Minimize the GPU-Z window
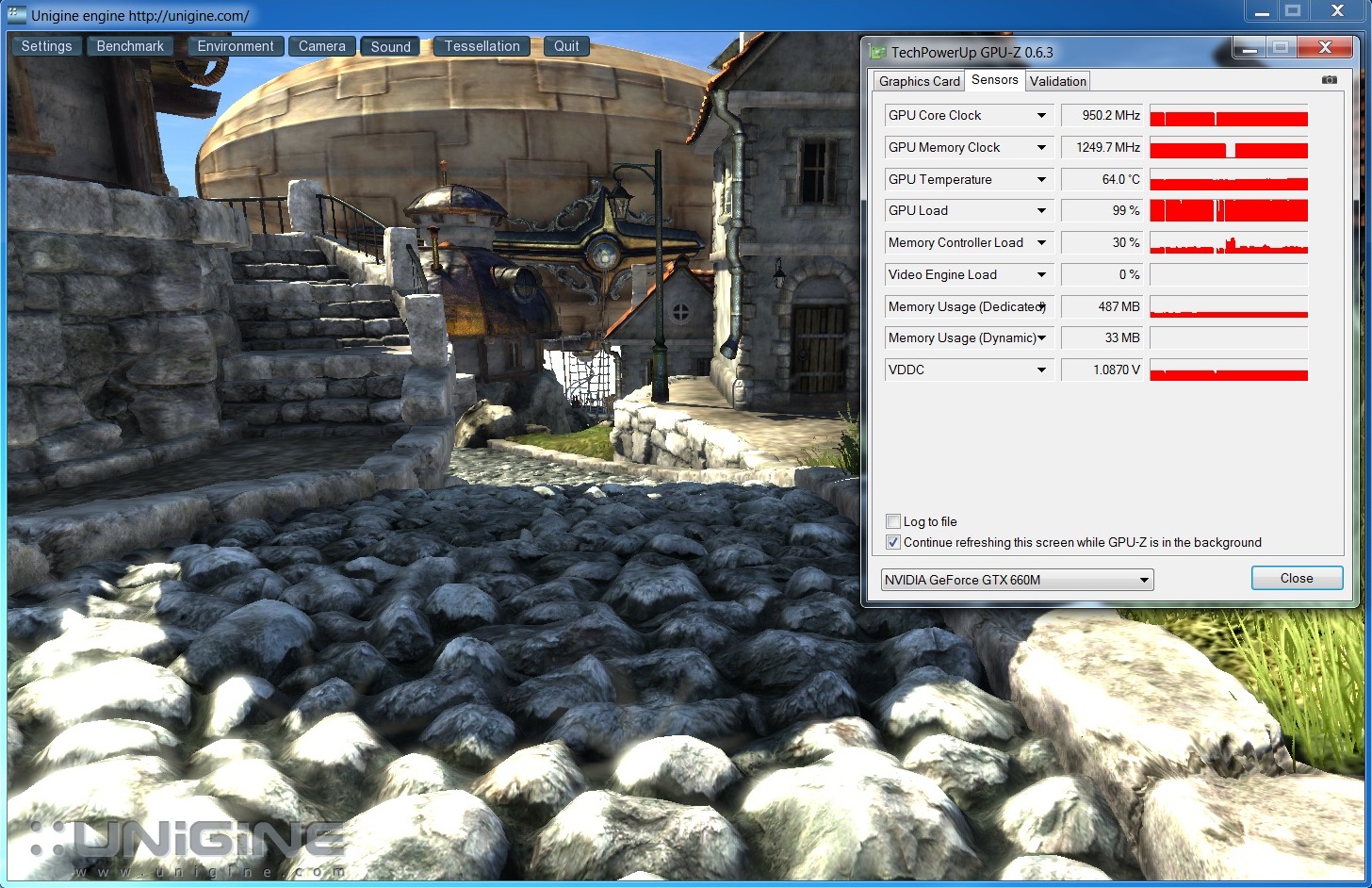The image size is (1372, 888). 1249,48
